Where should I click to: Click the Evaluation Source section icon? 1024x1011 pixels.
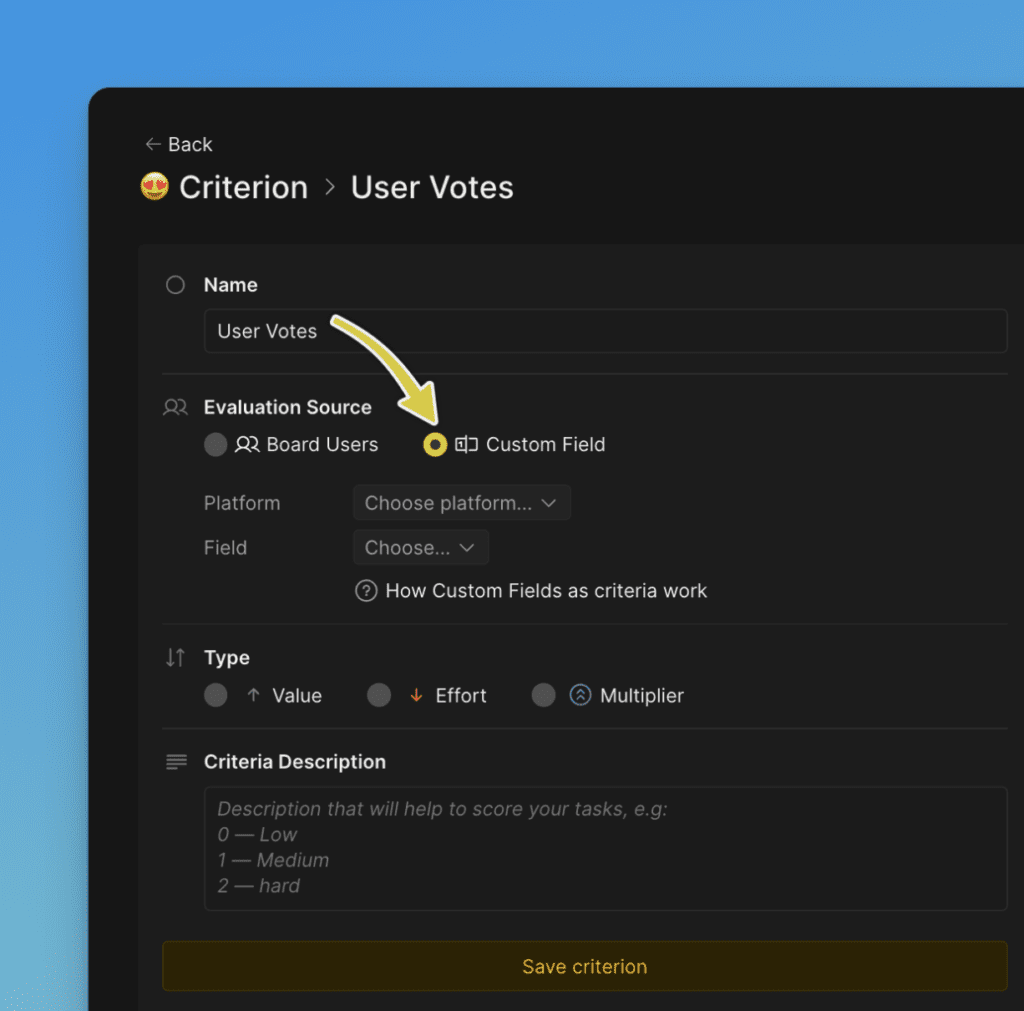(x=175, y=407)
